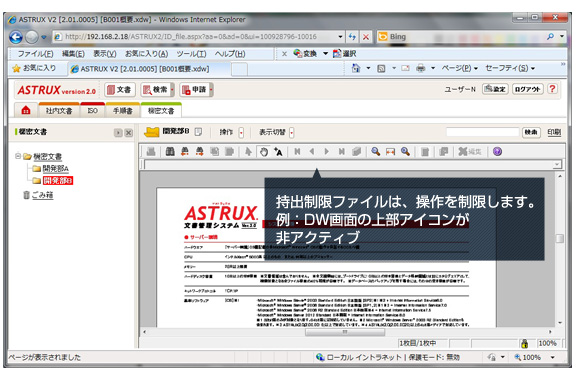Click the red home tab icon
The width and height of the screenshot is (576, 391).
point(26,110)
